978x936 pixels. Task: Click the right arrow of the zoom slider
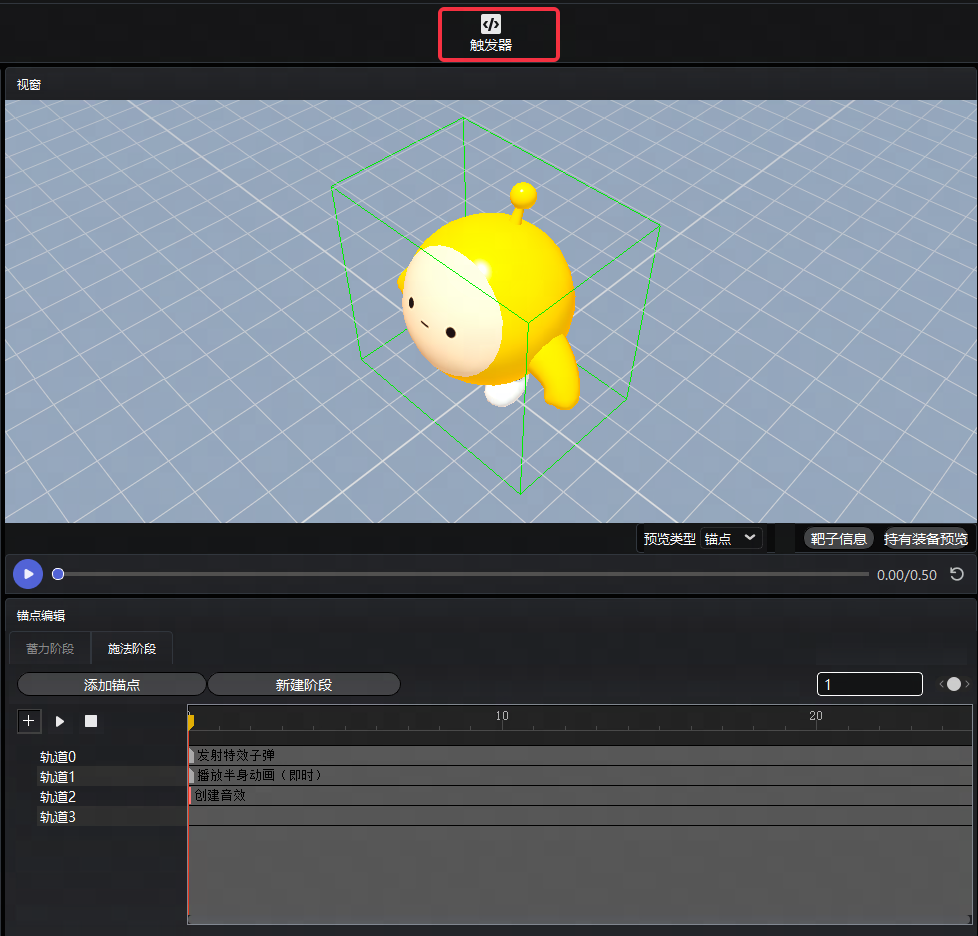[x=967, y=684]
